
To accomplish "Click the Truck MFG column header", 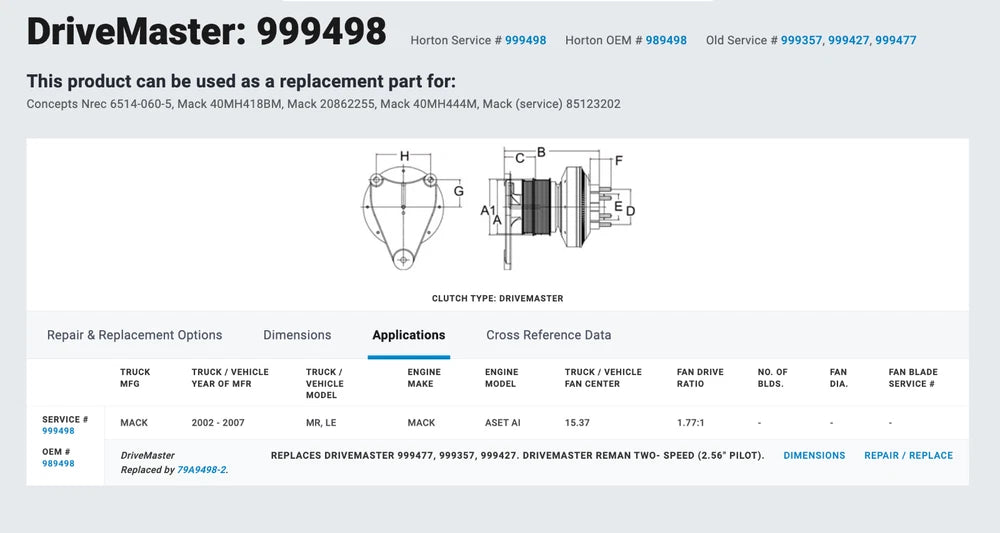I will coord(135,377).
